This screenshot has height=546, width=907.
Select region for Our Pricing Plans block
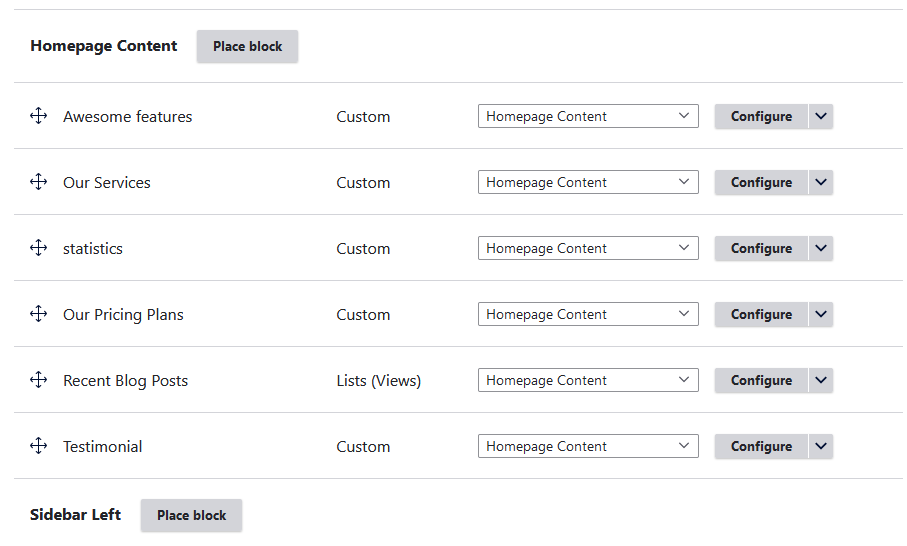pos(588,314)
